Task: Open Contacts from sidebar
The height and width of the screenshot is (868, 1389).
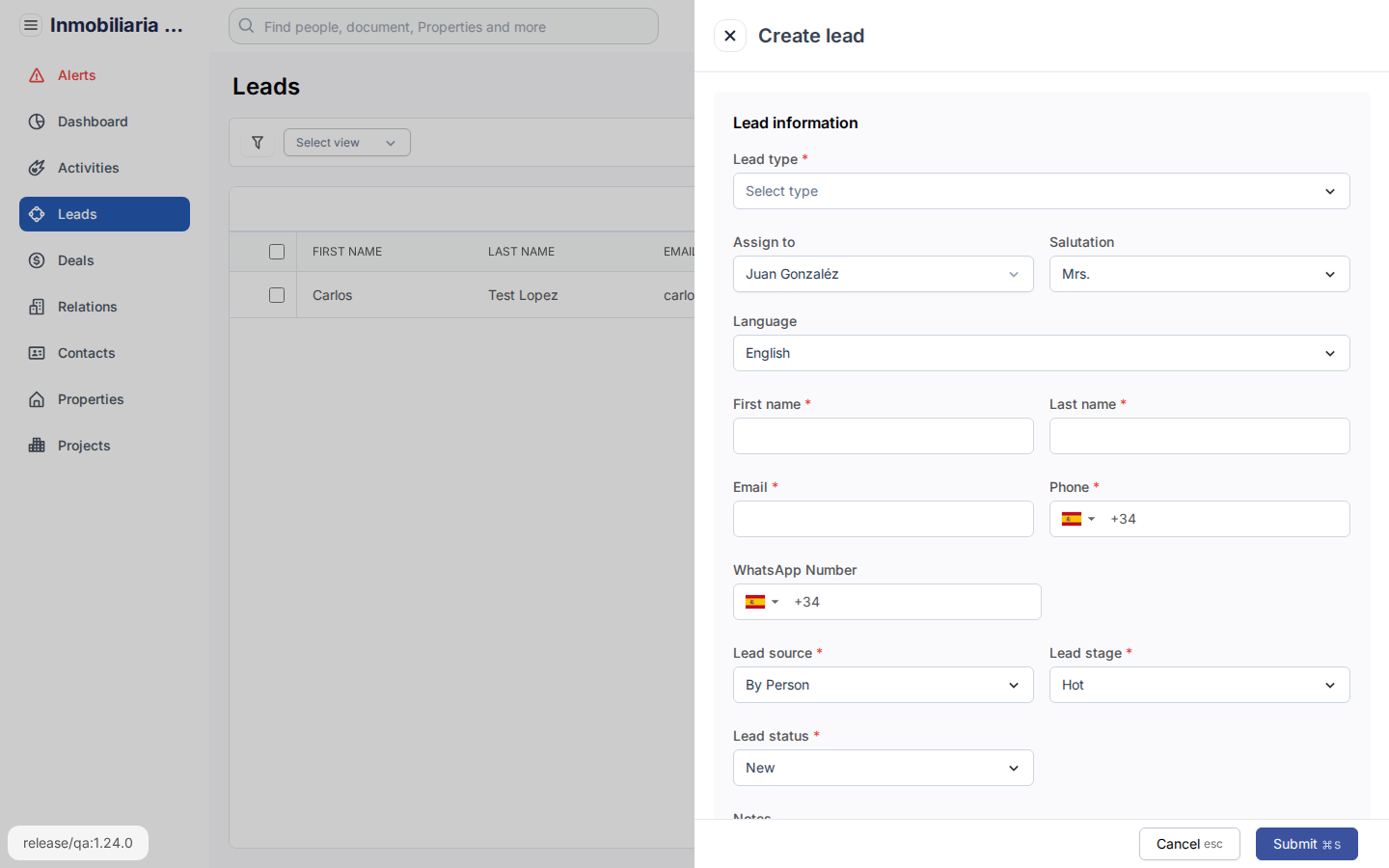Action: (86, 353)
